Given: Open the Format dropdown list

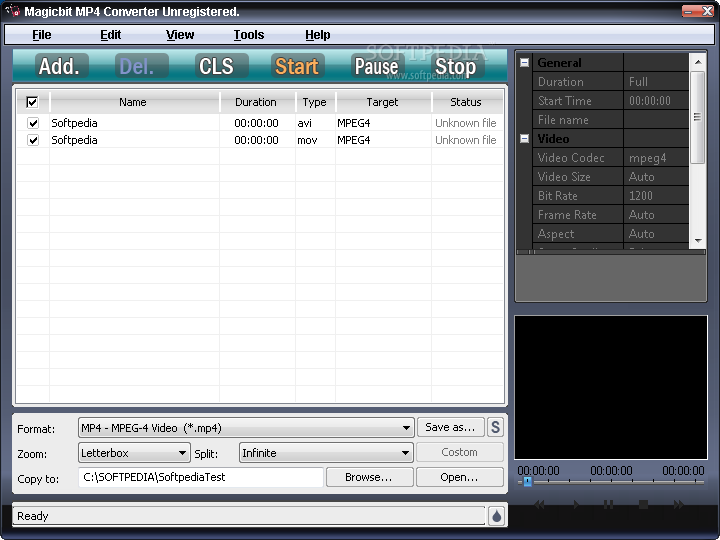Looking at the screenshot, I should (246, 428).
